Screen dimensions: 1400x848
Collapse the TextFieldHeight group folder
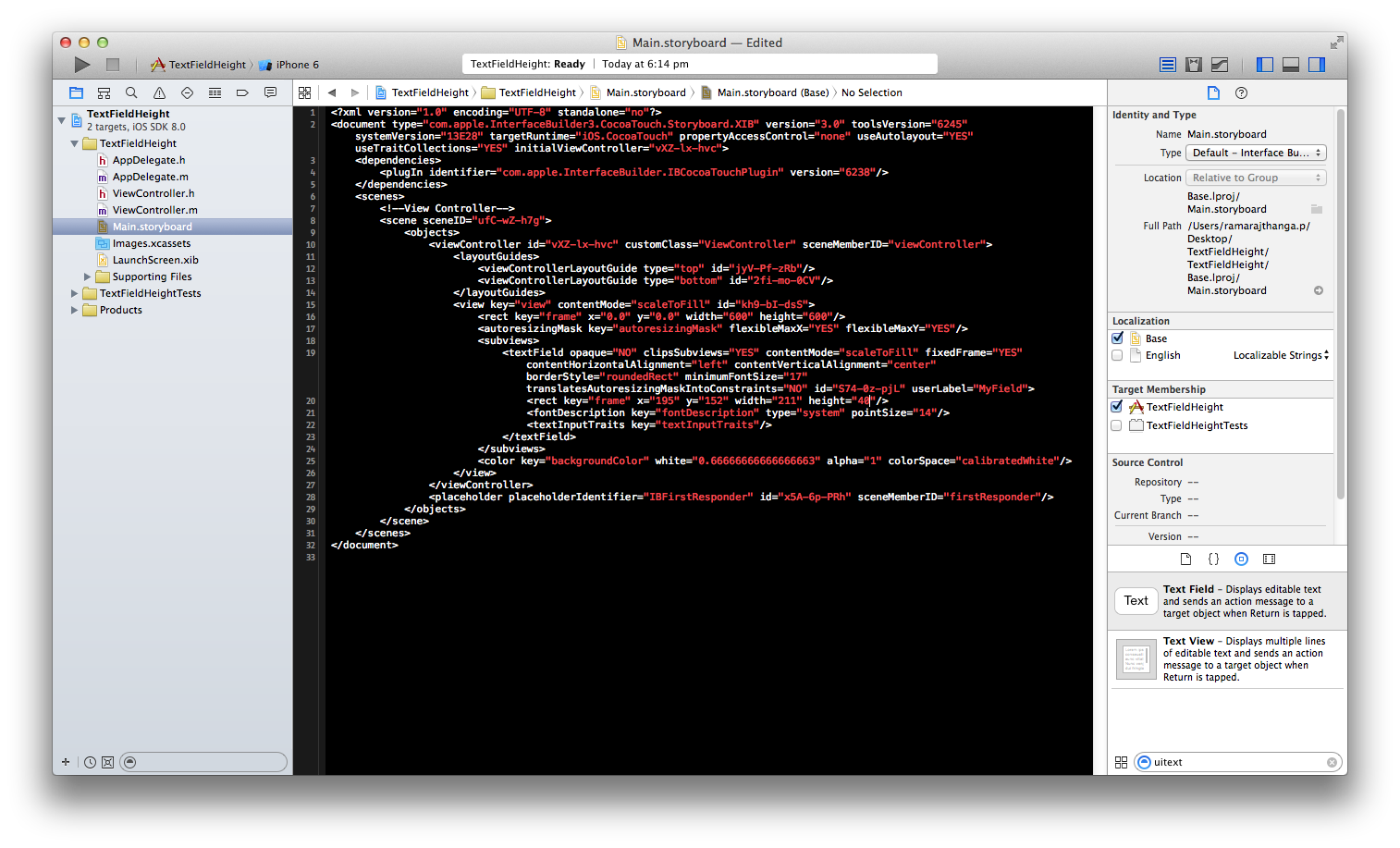tap(74, 143)
